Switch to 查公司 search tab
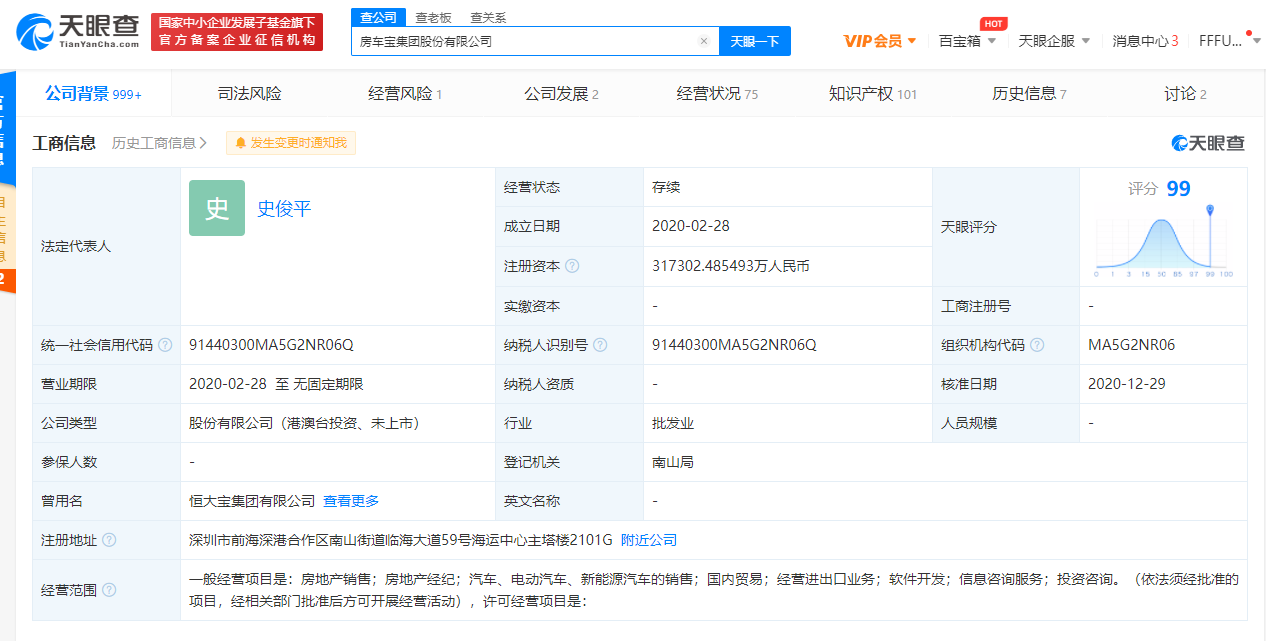 [378, 17]
